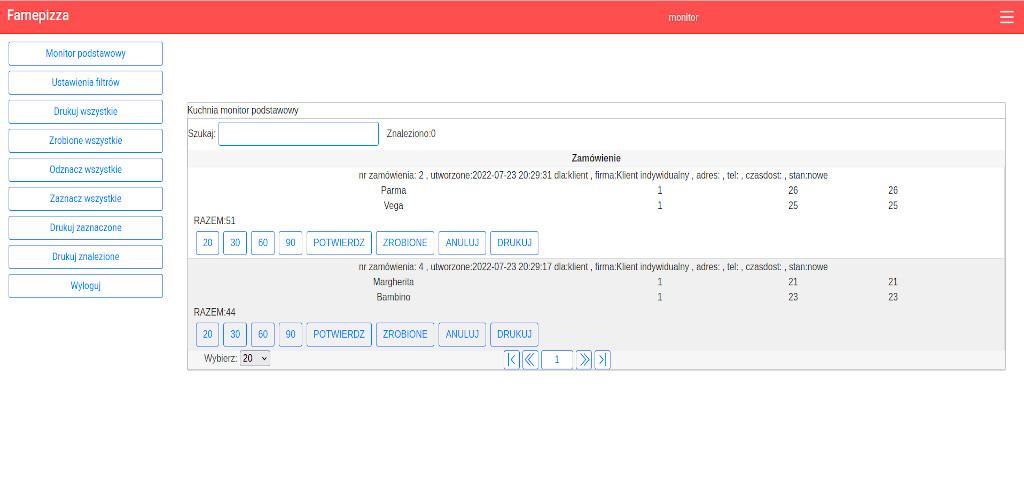Image resolution: width=1024 pixels, height=500 pixels.
Task: Open Monitor podstawowy in sidebar
Action: pyautogui.click(x=86, y=54)
